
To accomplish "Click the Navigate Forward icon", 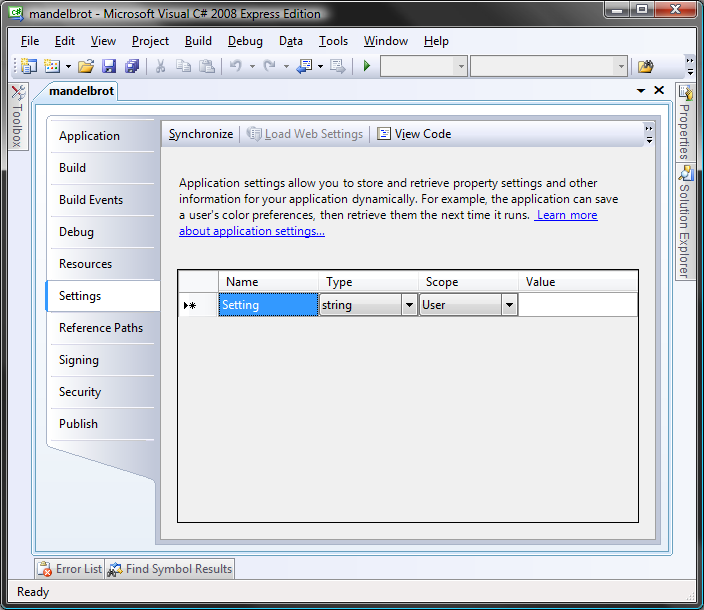I will click(338, 66).
